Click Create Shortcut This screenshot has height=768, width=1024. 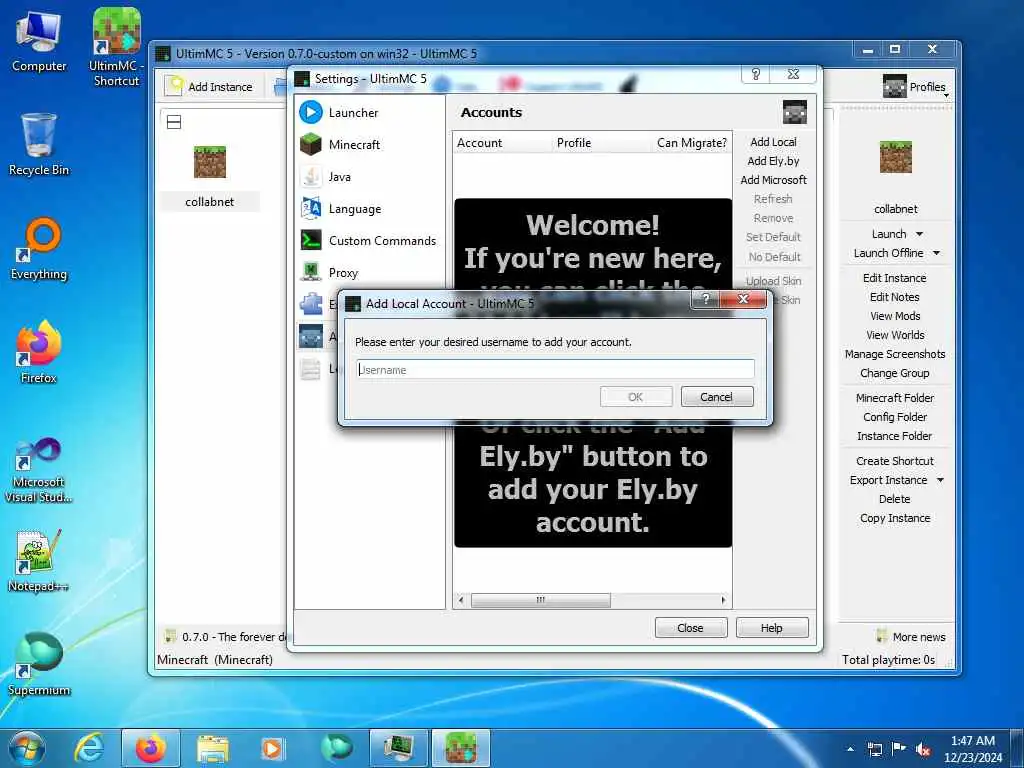click(895, 460)
